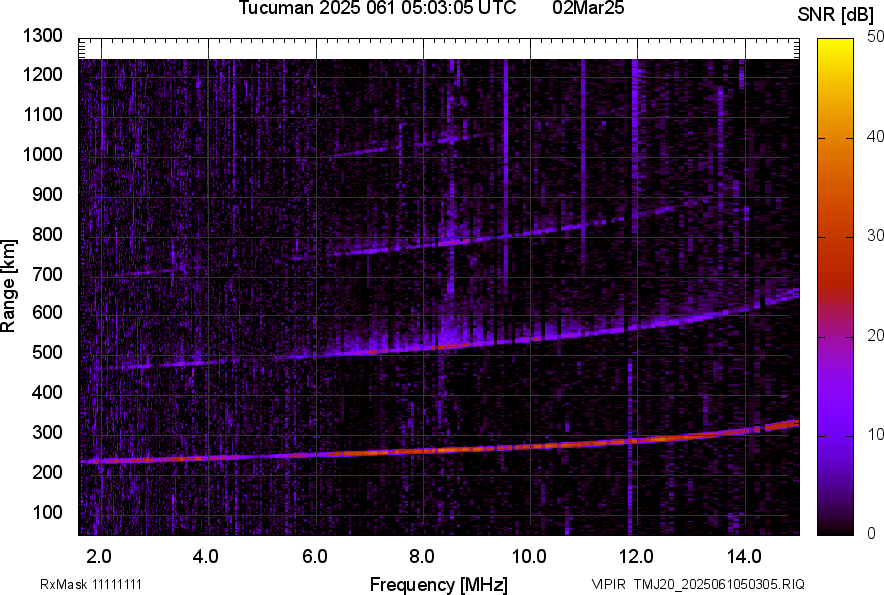The height and width of the screenshot is (595, 884).
Task: Click the 500 range tick label
Action: (46, 353)
